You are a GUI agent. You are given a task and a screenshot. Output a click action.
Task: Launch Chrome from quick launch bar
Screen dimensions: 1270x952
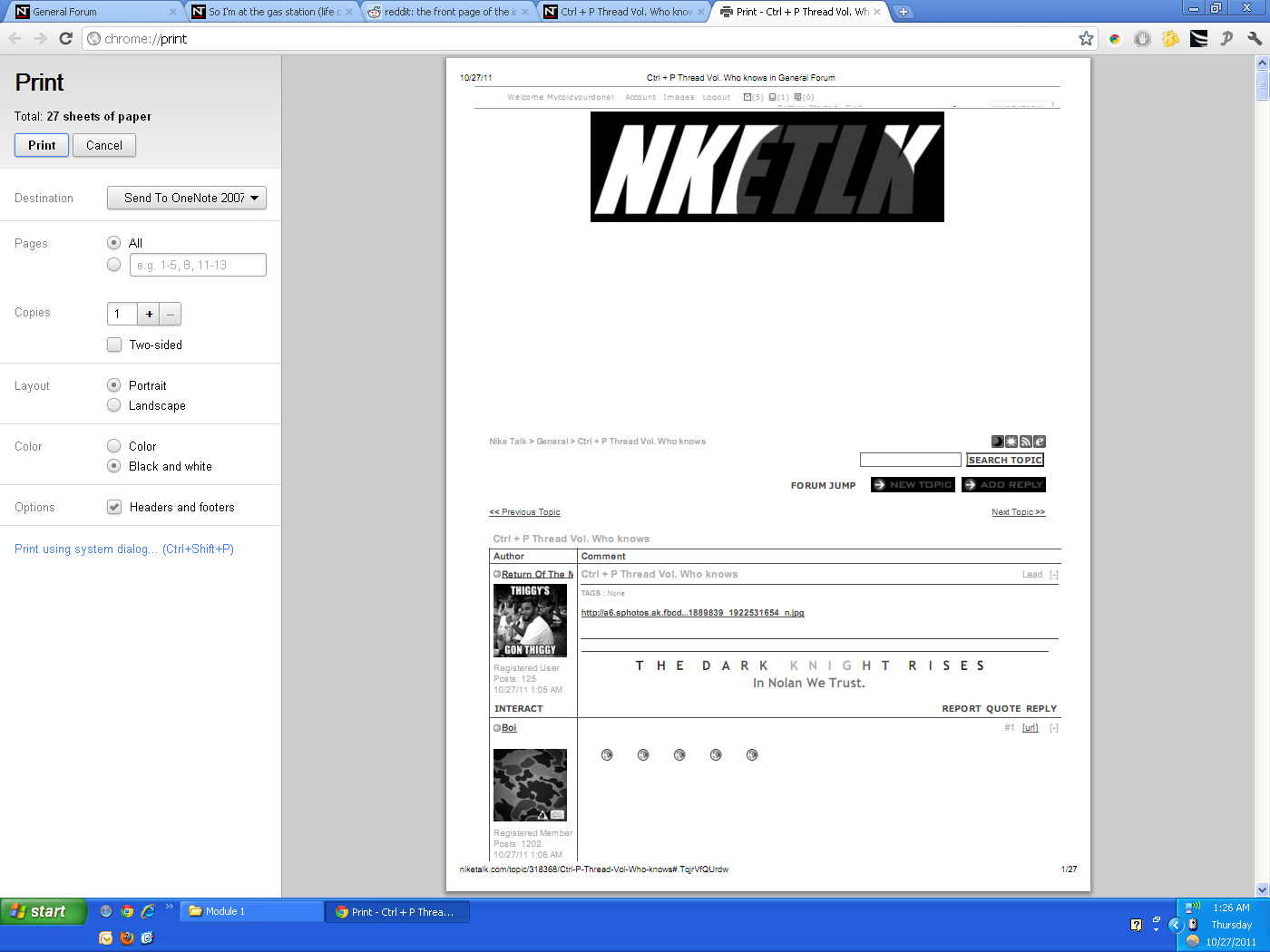[x=127, y=911]
